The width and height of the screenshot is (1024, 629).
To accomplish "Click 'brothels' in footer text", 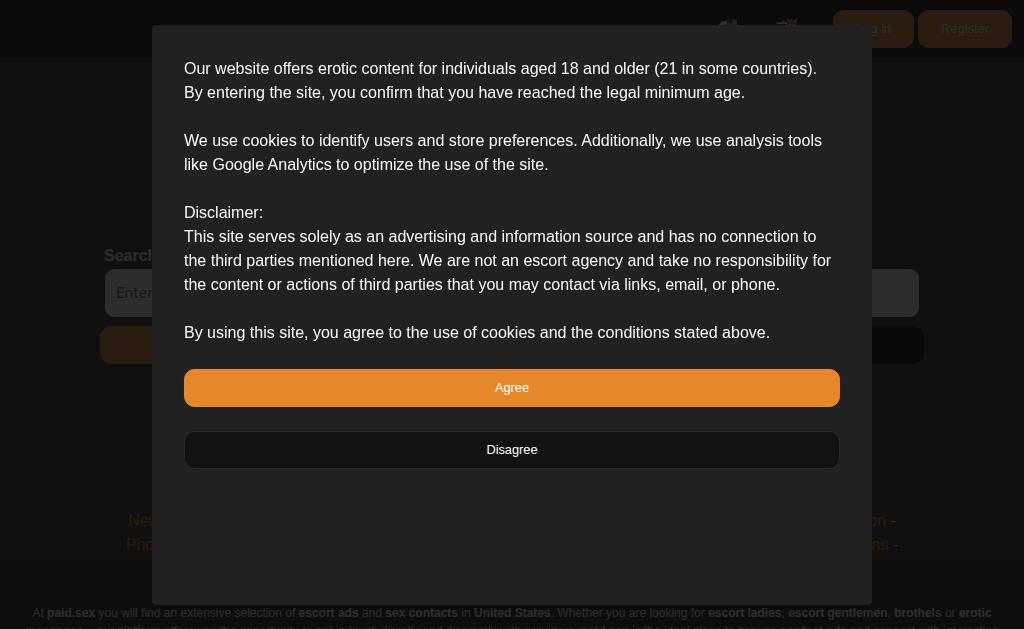I will point(917,613).
